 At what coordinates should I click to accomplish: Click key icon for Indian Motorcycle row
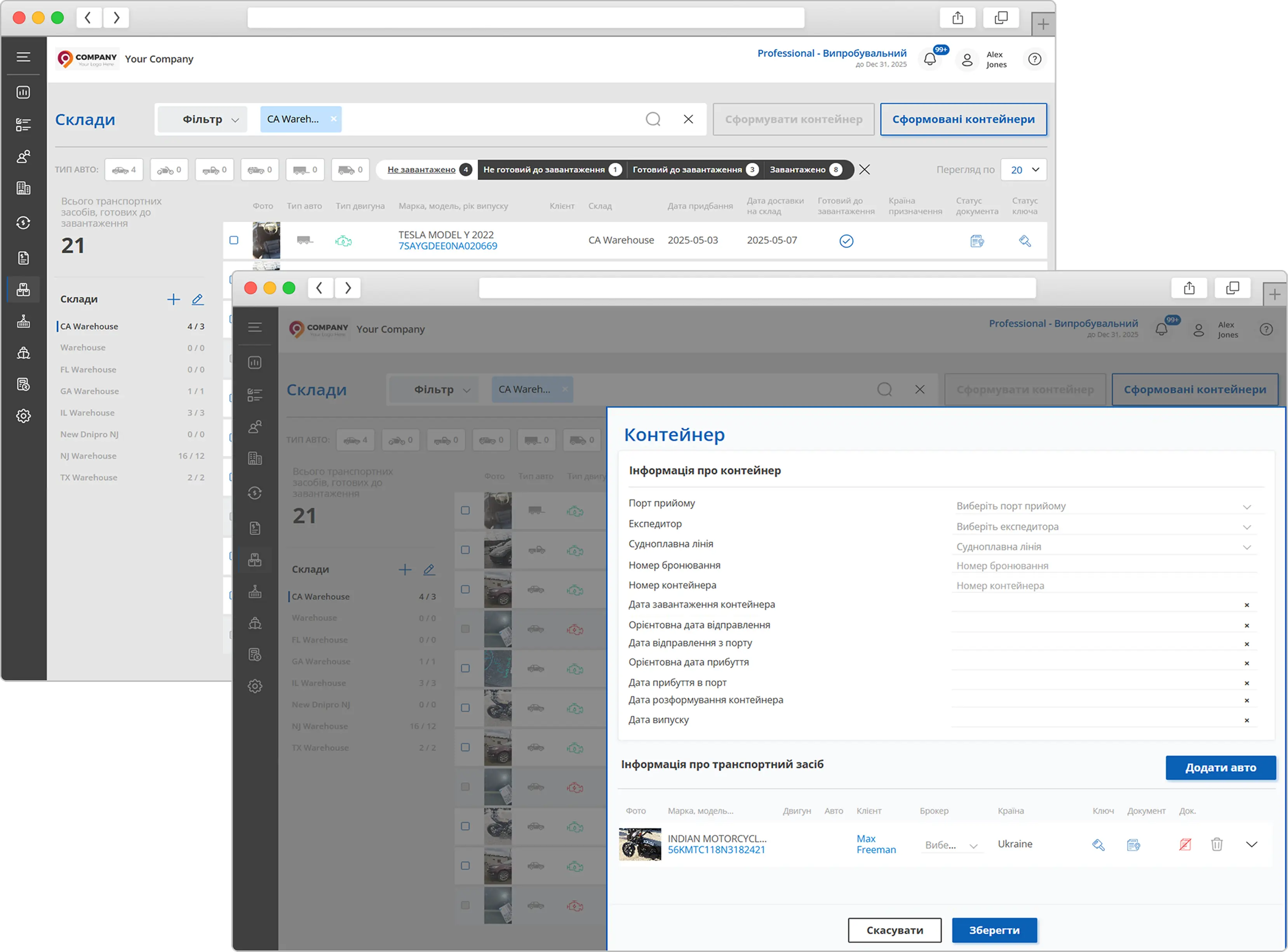[1099, 845]
